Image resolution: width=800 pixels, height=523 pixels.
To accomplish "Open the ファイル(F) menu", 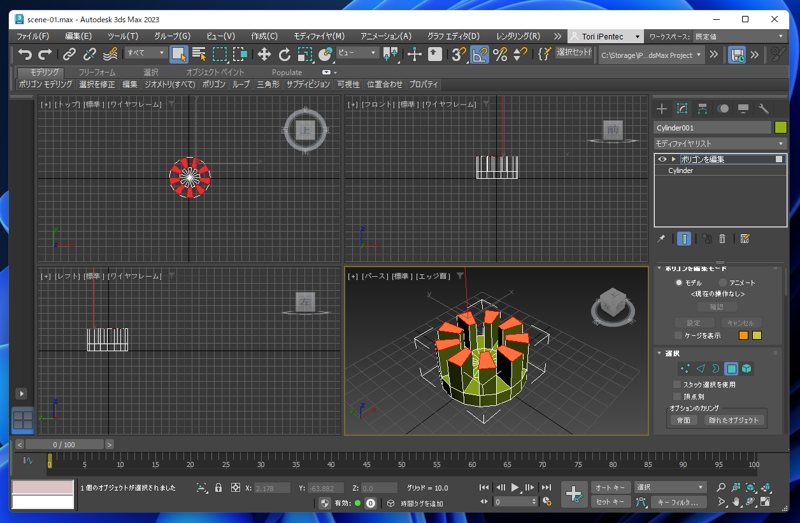I will pyautogui.click(x=33, y=36).
